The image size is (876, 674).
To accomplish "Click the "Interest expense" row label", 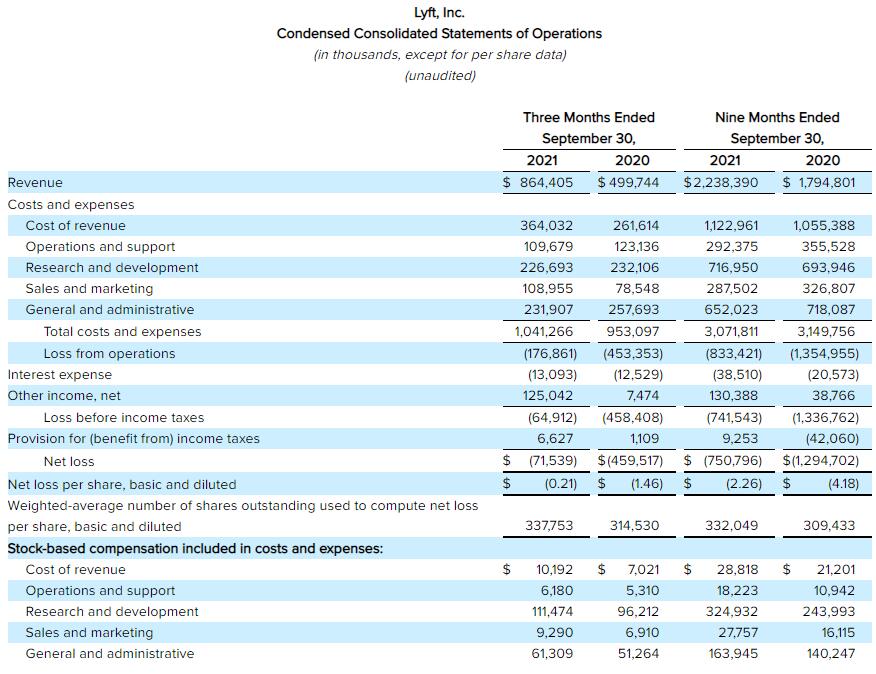I will (x=60, y=374).
